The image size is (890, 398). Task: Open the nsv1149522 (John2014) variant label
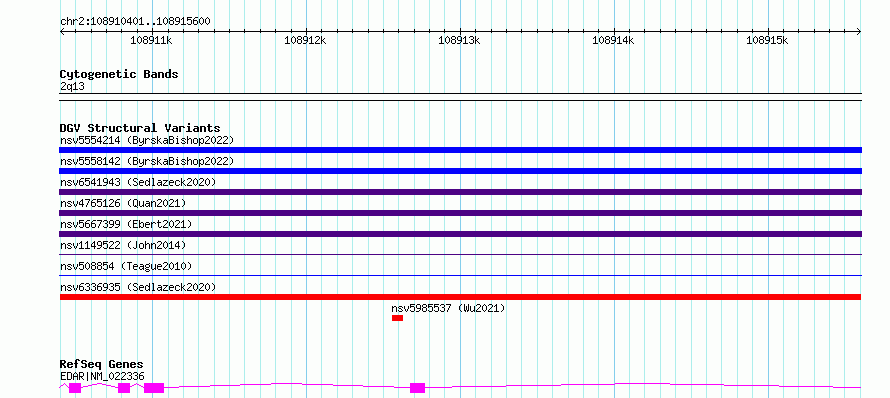123,245
